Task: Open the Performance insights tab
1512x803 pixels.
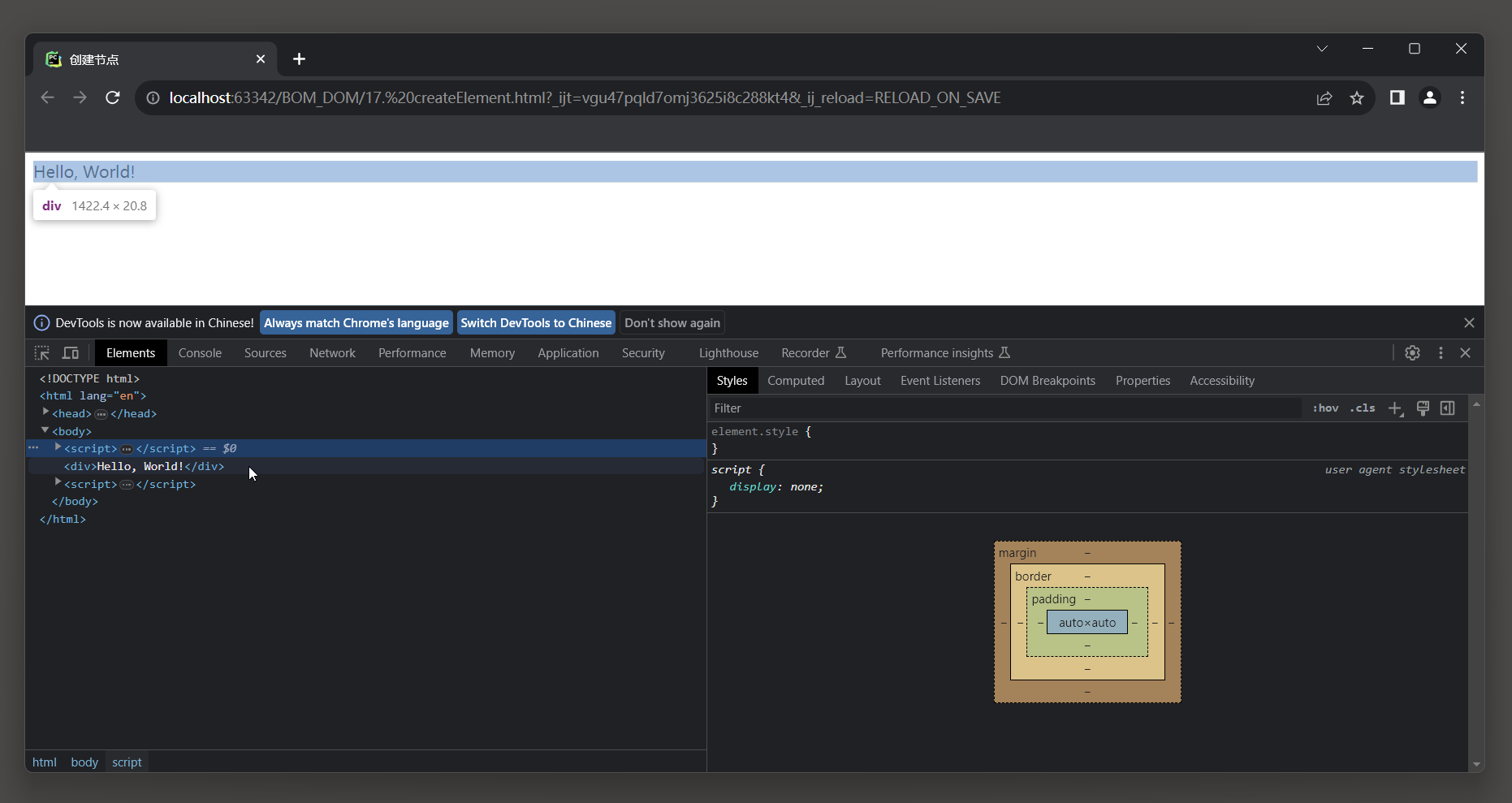Action: [x=945, y=353]
